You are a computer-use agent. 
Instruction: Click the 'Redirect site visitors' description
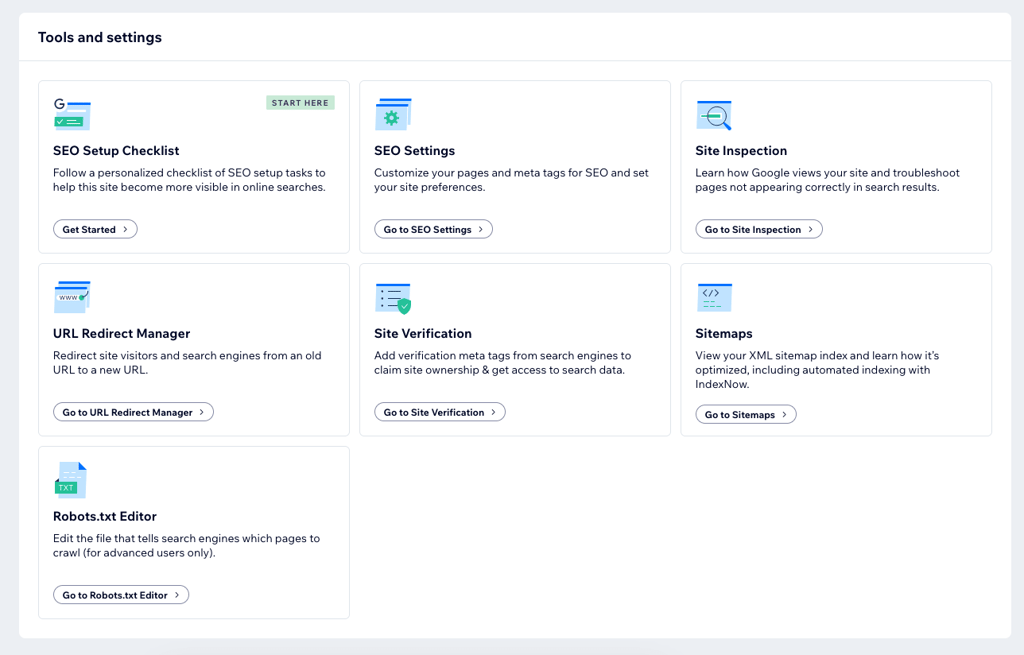pyautogui.click(x=187, y=363)
